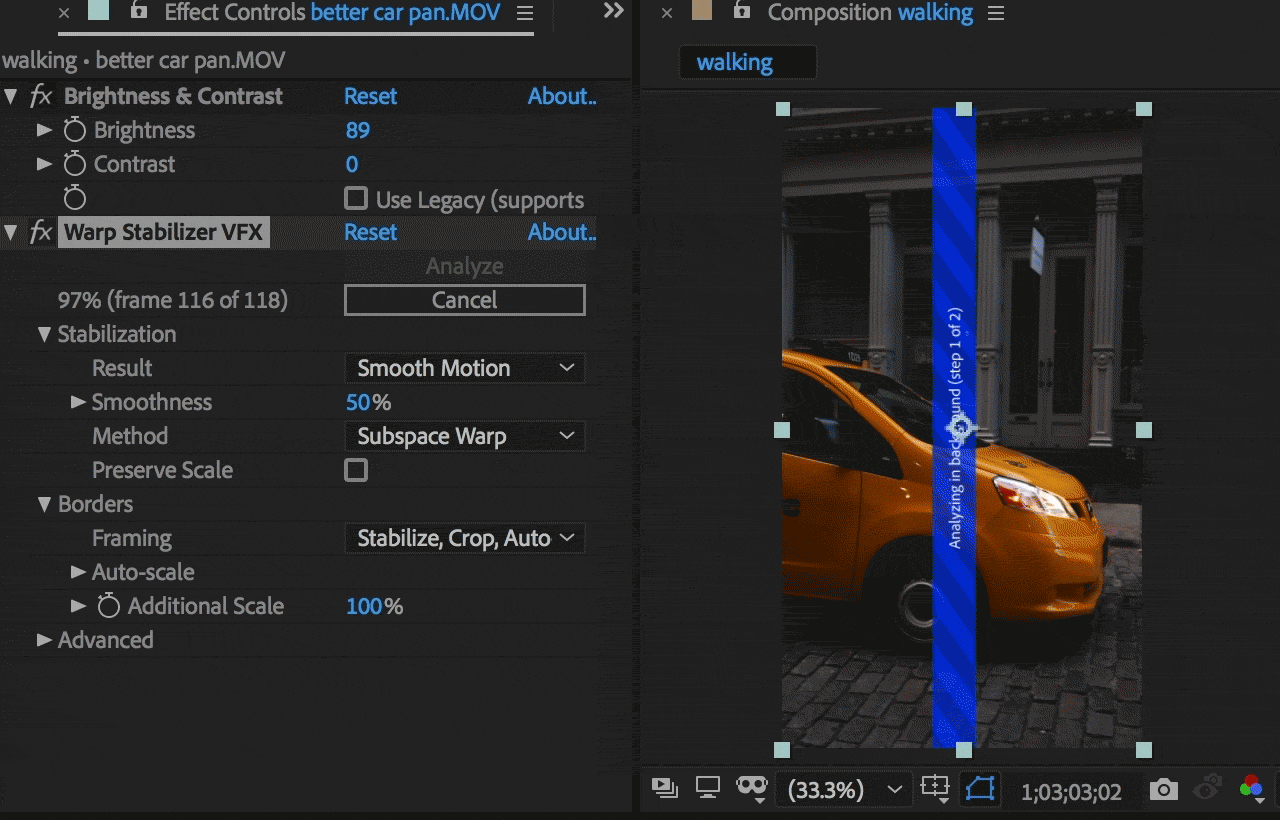Image resolution: width=1280 pixels, height=820 pixels.
Task: Open the magnification ratio popup showing 33.3%
Action: click(844, 790)
